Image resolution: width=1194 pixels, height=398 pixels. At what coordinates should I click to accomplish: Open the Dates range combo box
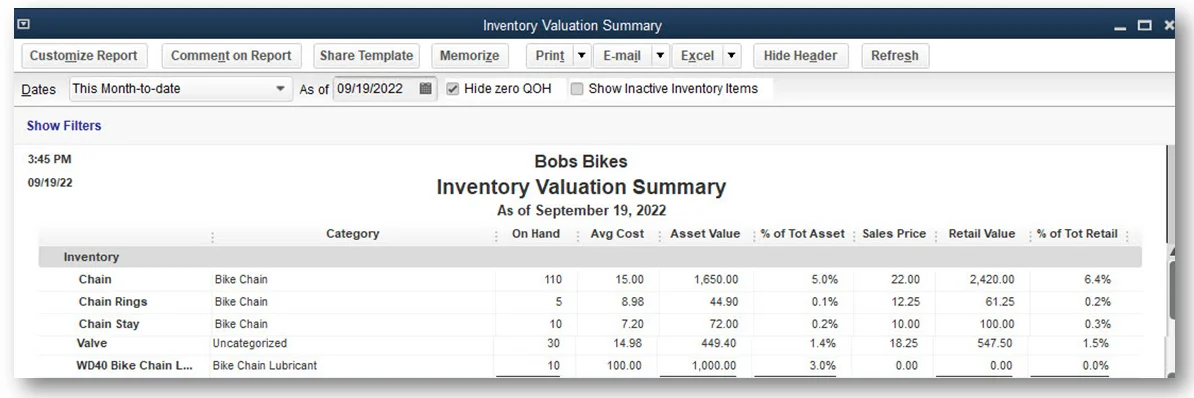[x=180, y=88]
